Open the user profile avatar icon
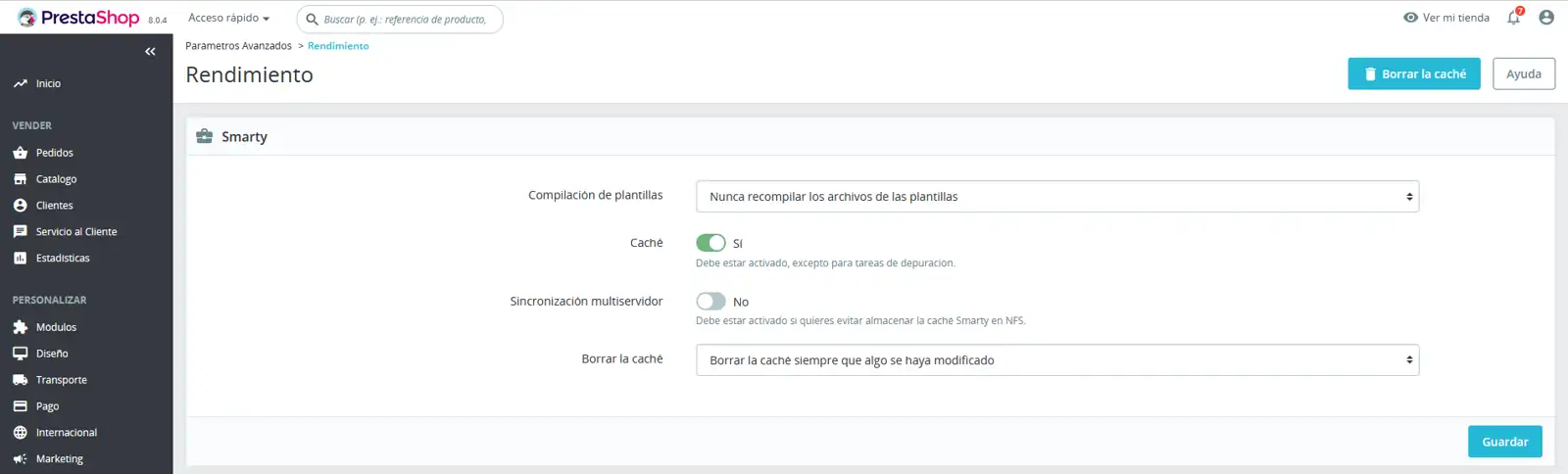This screenshot has height=474, width=1568. pos(1546,18)
